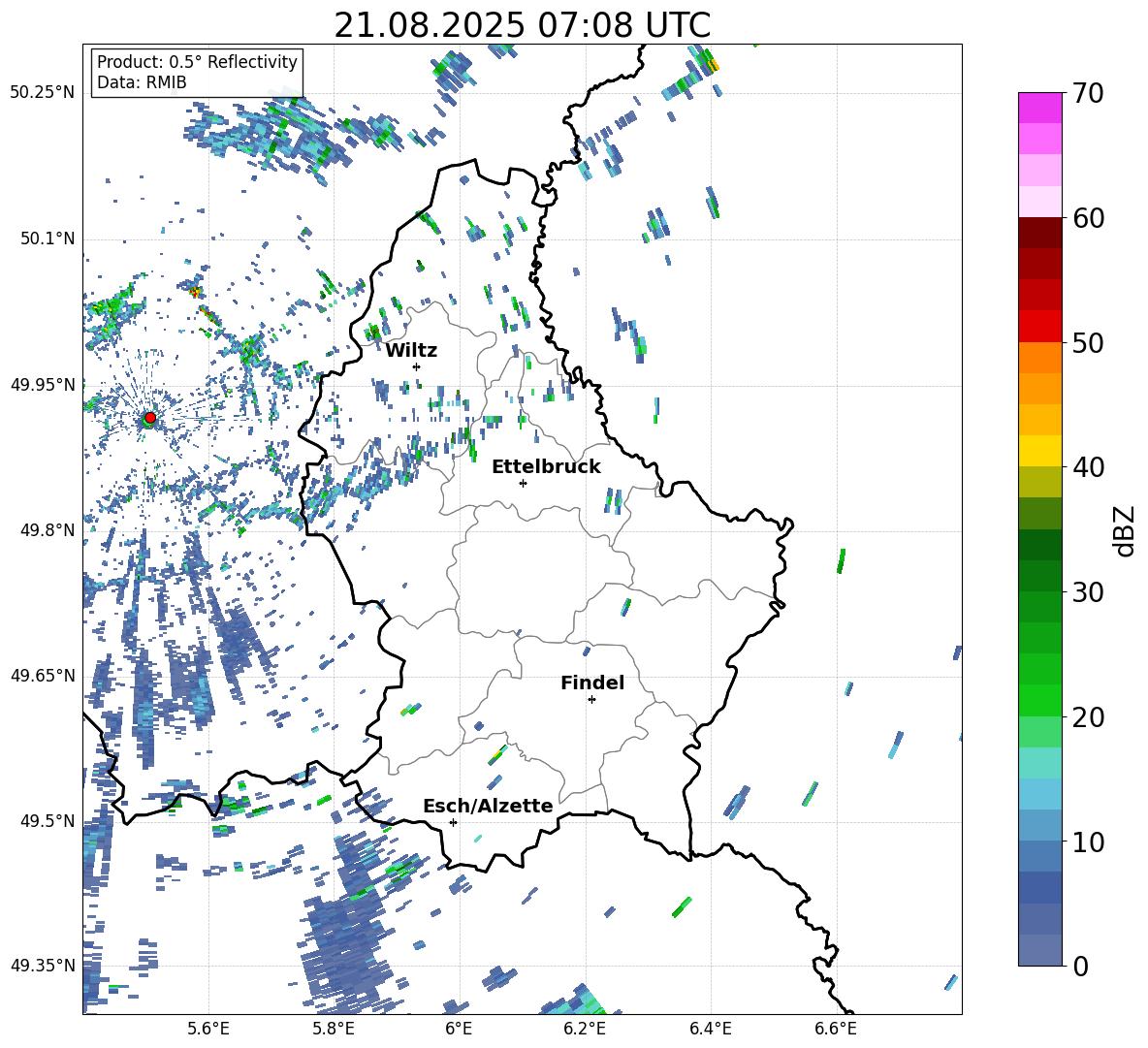
Task: Click the yellow swatch just above 40 dBZ
Action: (1039, 451)
